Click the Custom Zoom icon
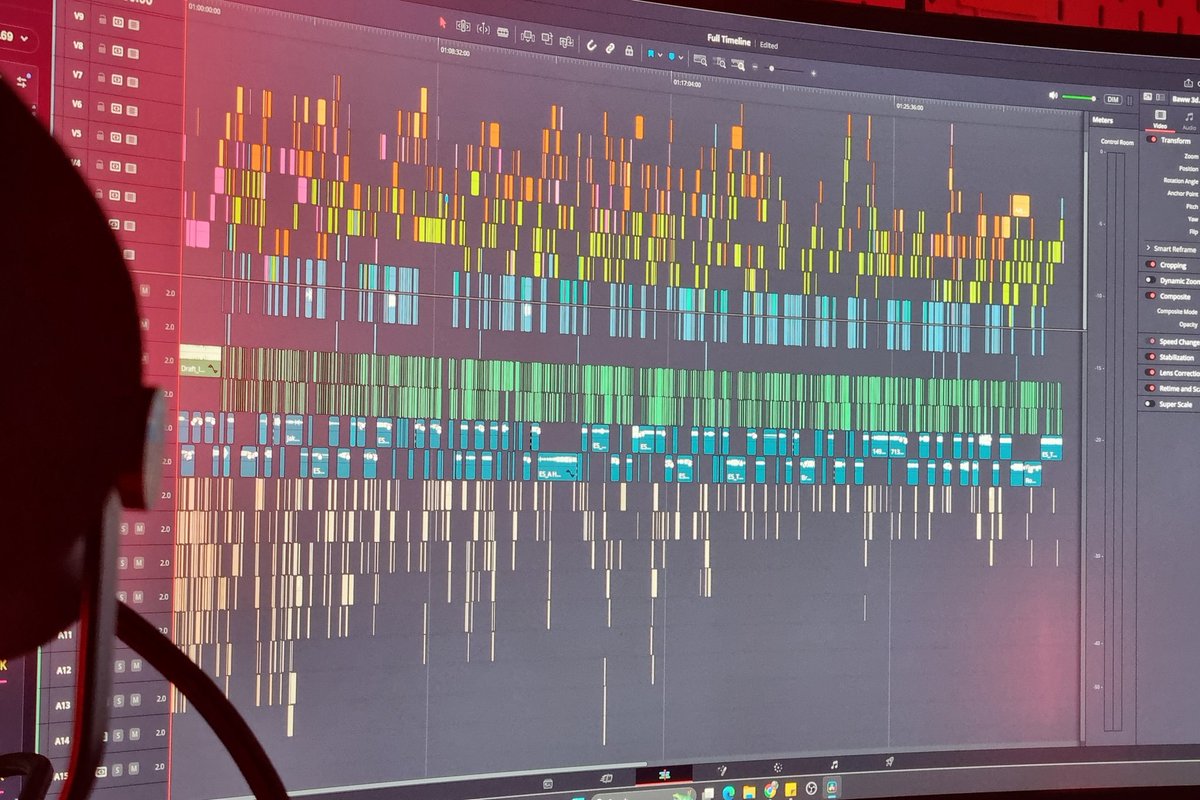 coord(738,65)
